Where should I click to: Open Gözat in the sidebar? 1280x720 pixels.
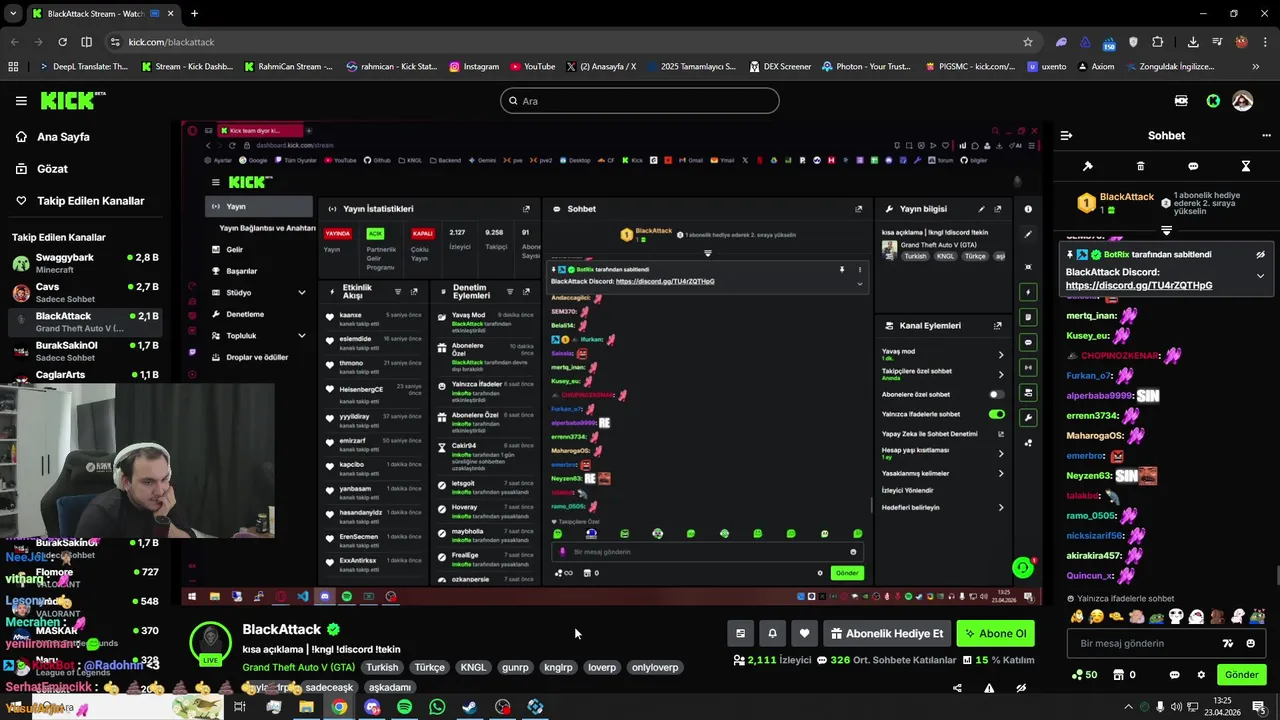[x=52, y=169]
